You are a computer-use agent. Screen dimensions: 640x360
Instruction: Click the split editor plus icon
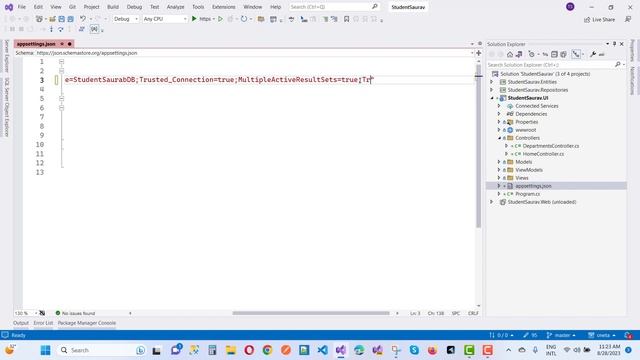click(478, 53)
